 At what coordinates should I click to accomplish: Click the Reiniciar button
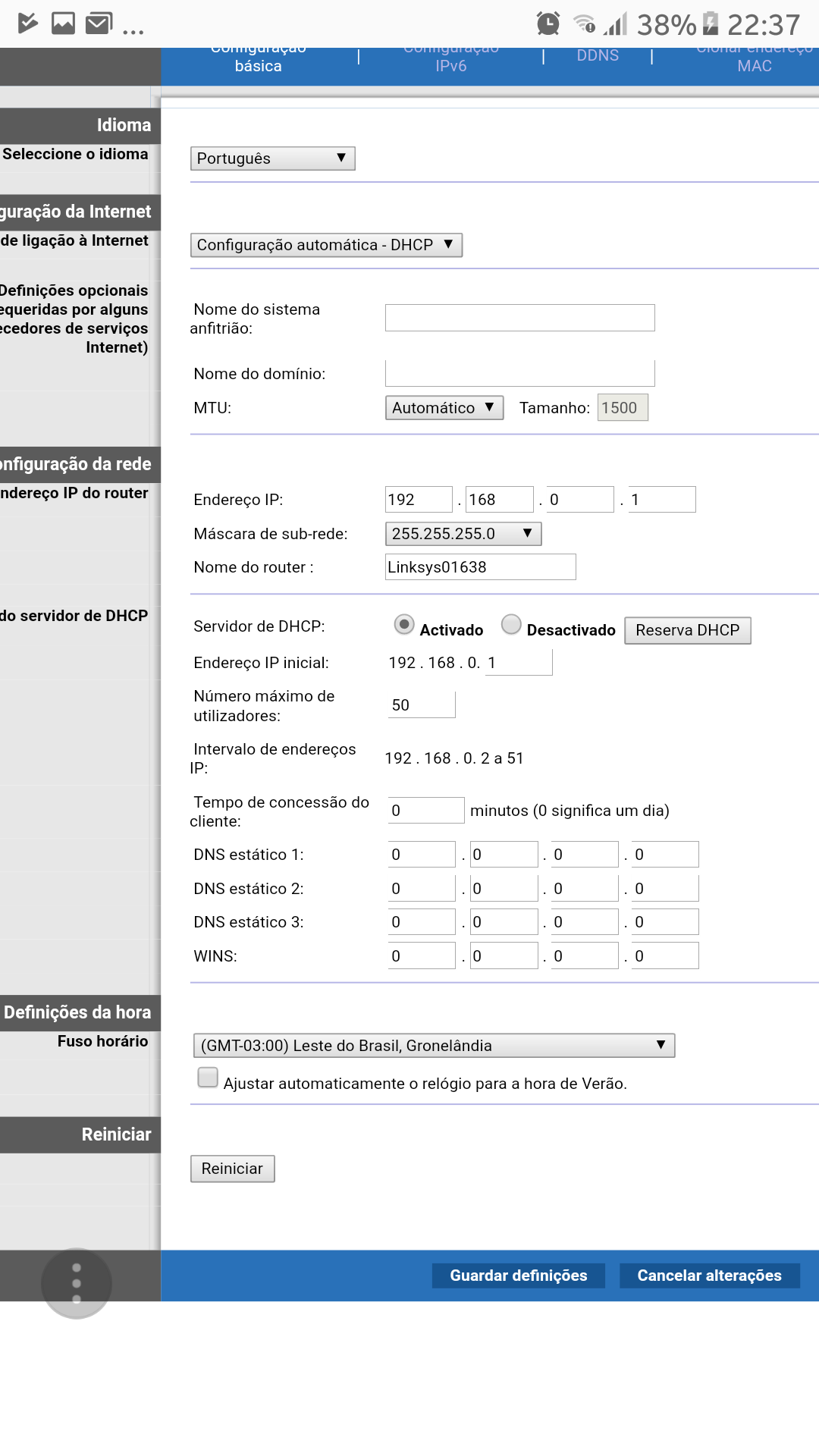tap(232, 1169)
